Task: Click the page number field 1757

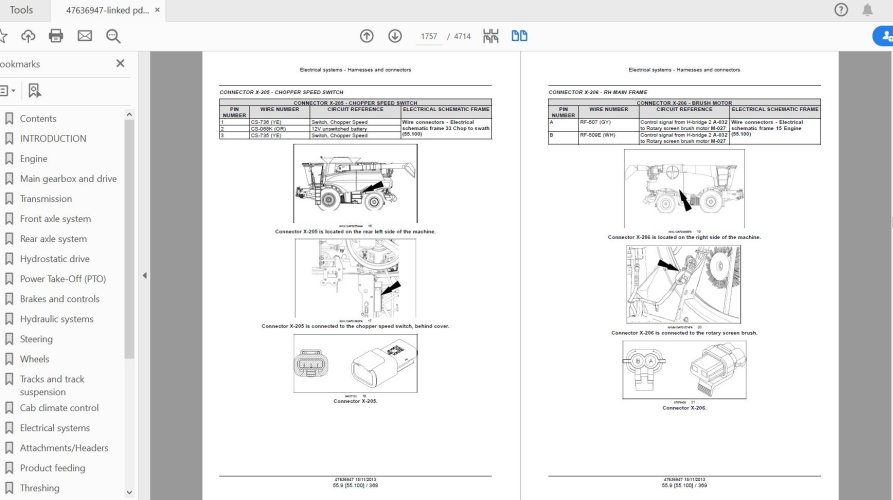Action: coord(429,36)
